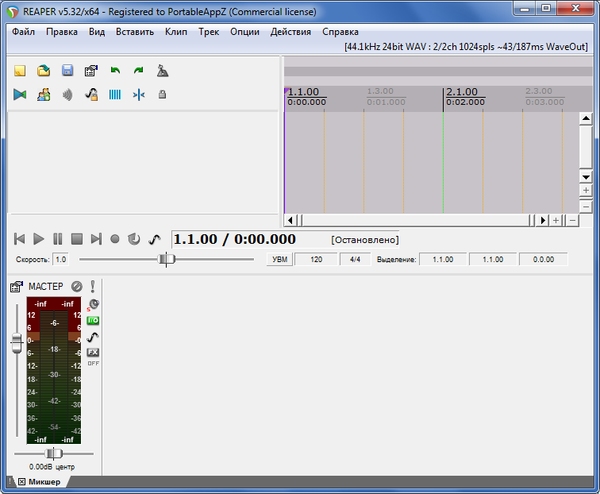Click the УВМ tempo button

coord(281,259)
